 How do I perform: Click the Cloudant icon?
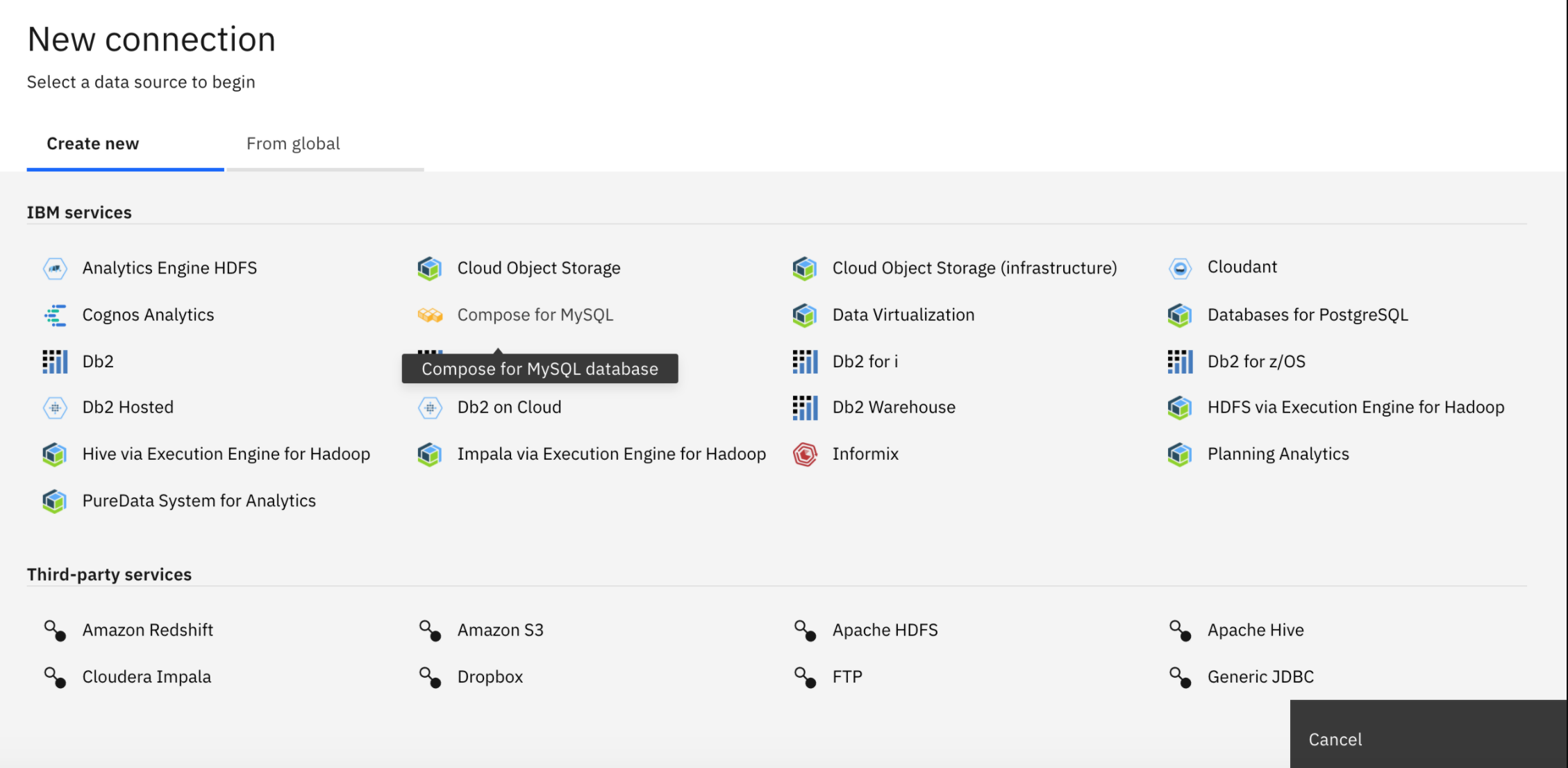1180,268
